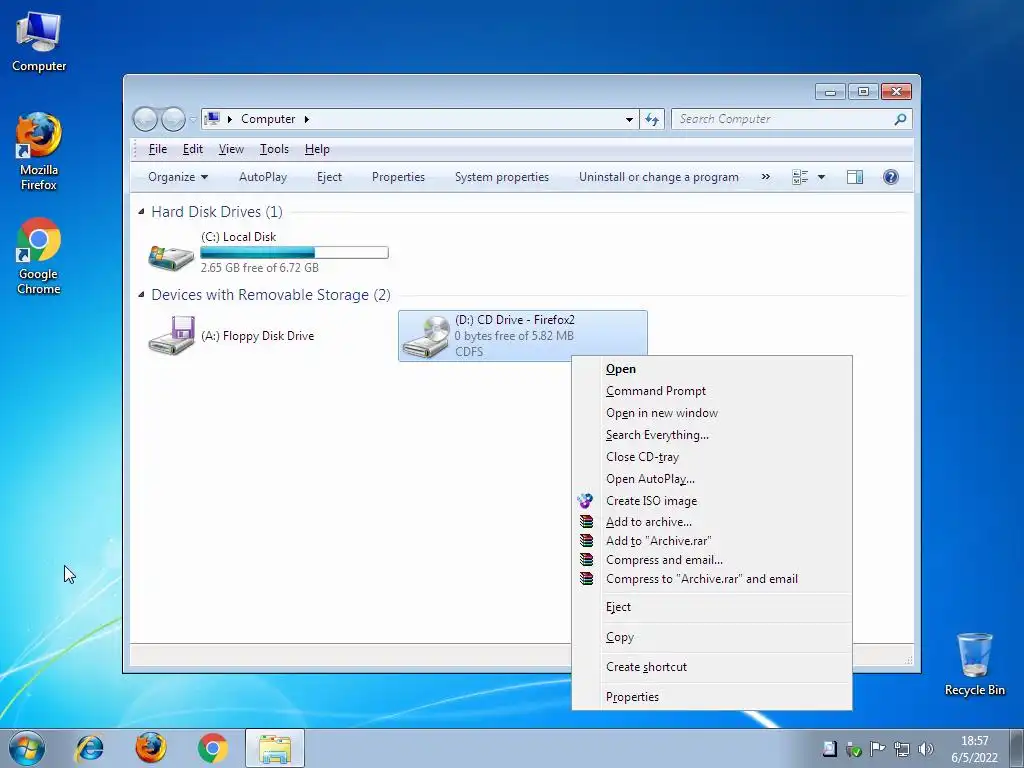Choose Eject in the context menu

[x=712, y=607]
